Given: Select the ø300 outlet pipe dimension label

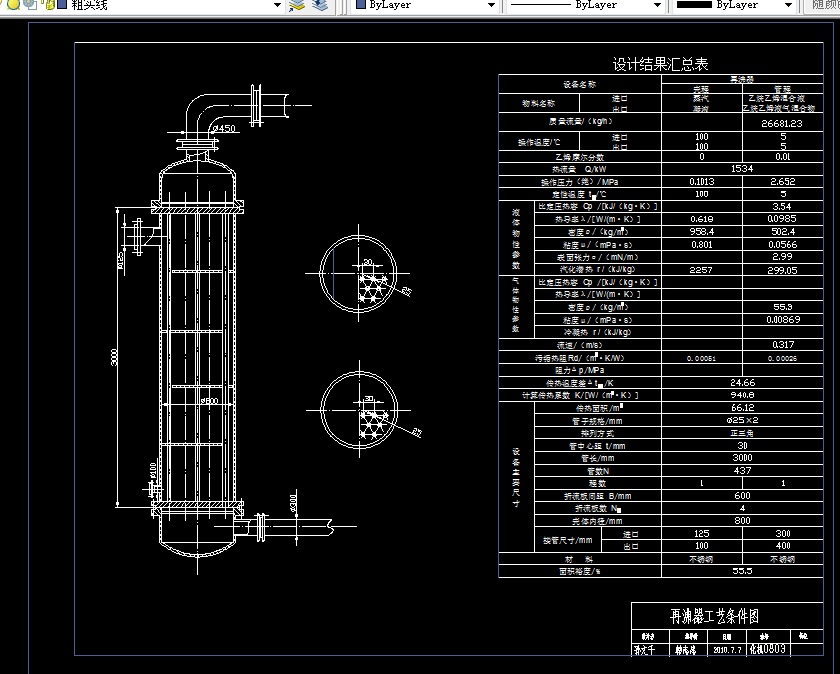Looking at the screenshot, I should (294, 503).
